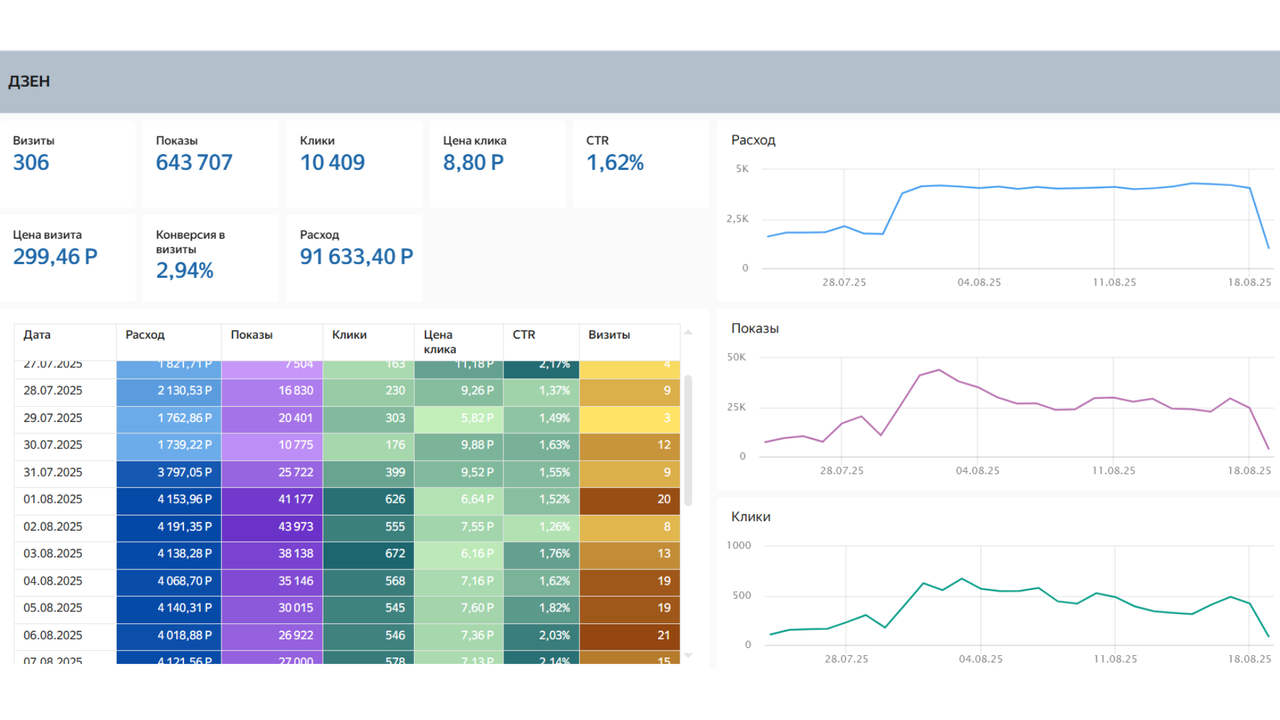The width and height of the screenshot is (1280, 720).
Task: Select the Клики 10 409 indicator card
Action: pyautogui.click(x=354, y=164)
